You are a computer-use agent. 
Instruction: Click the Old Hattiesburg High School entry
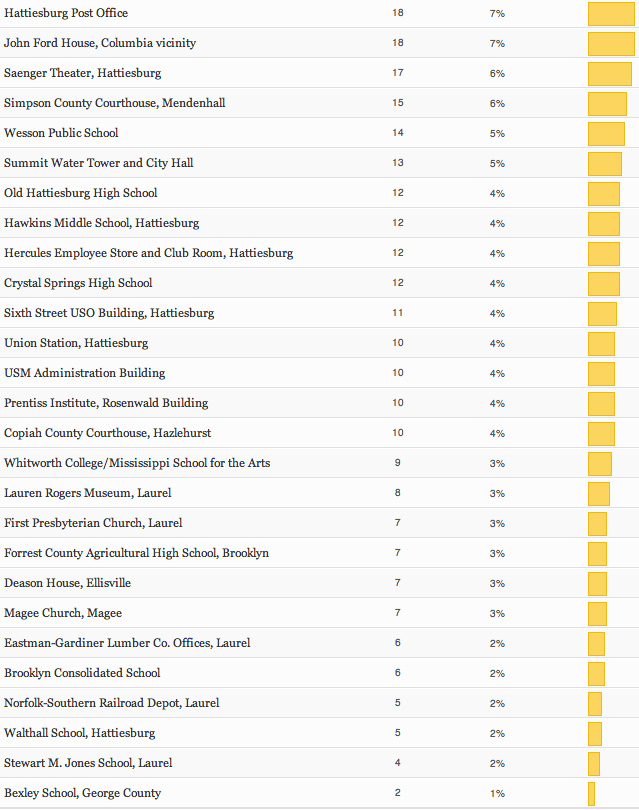pyautogui.click(x=80, y=193)
